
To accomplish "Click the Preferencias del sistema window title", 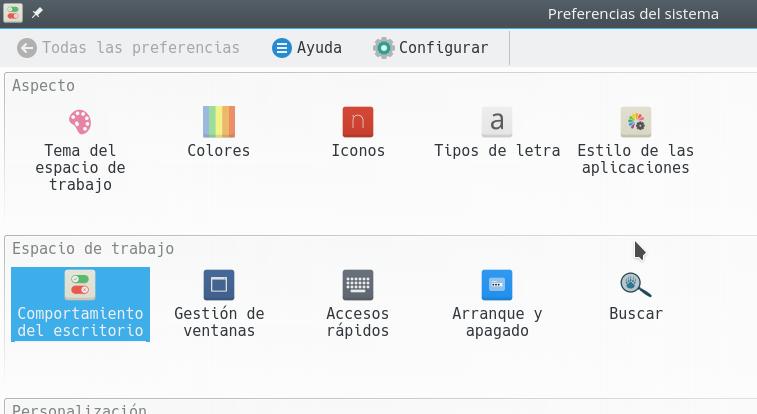I will tap(633, 14).
